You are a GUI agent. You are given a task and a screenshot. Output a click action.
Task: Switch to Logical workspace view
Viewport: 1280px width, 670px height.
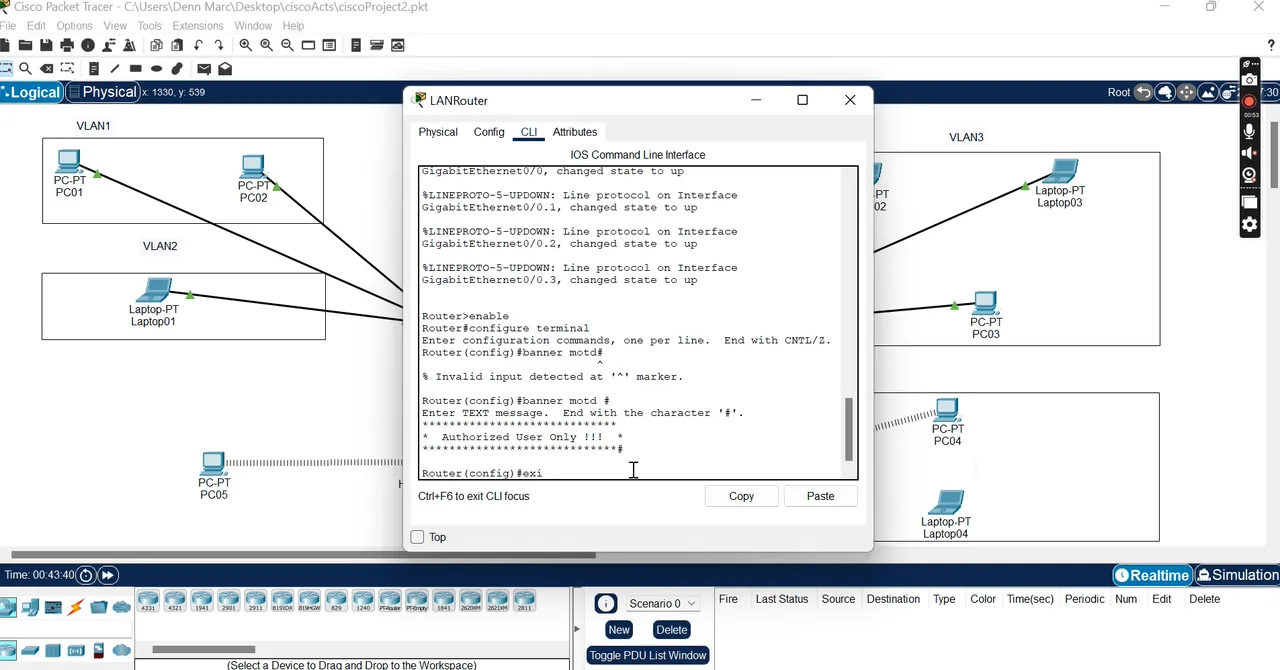(x=31, y=92)
